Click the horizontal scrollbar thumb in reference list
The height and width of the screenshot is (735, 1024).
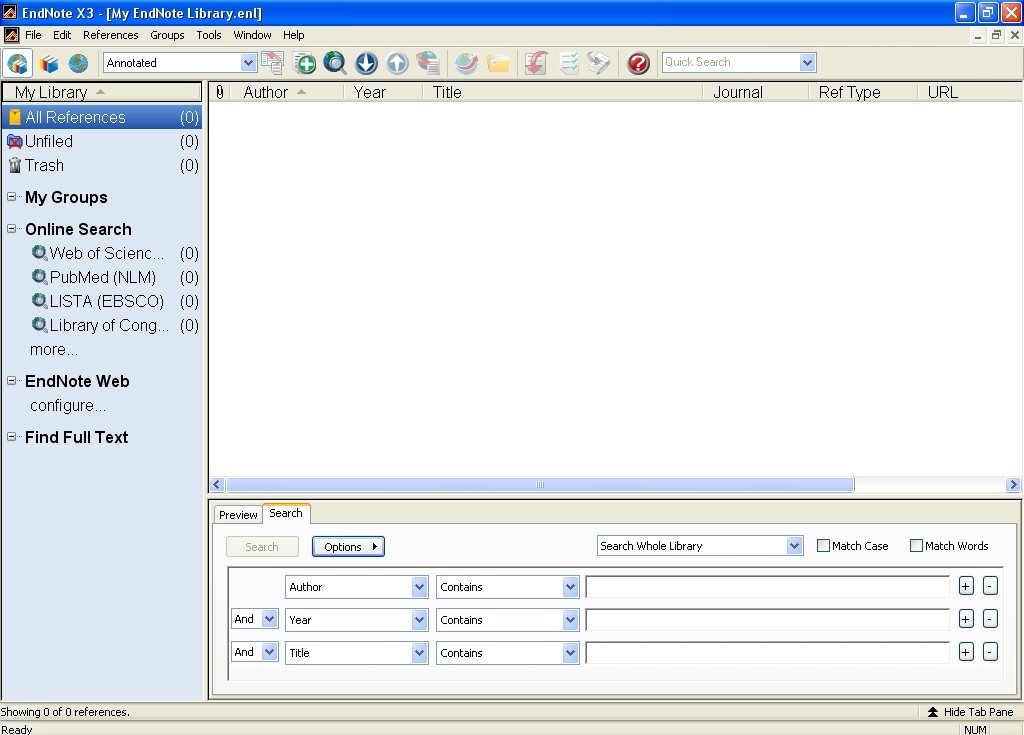click(540, 485)
